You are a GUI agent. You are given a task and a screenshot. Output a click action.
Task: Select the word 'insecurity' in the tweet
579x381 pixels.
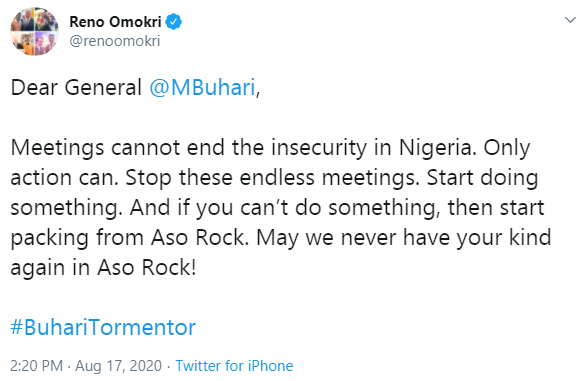point(319,148)
